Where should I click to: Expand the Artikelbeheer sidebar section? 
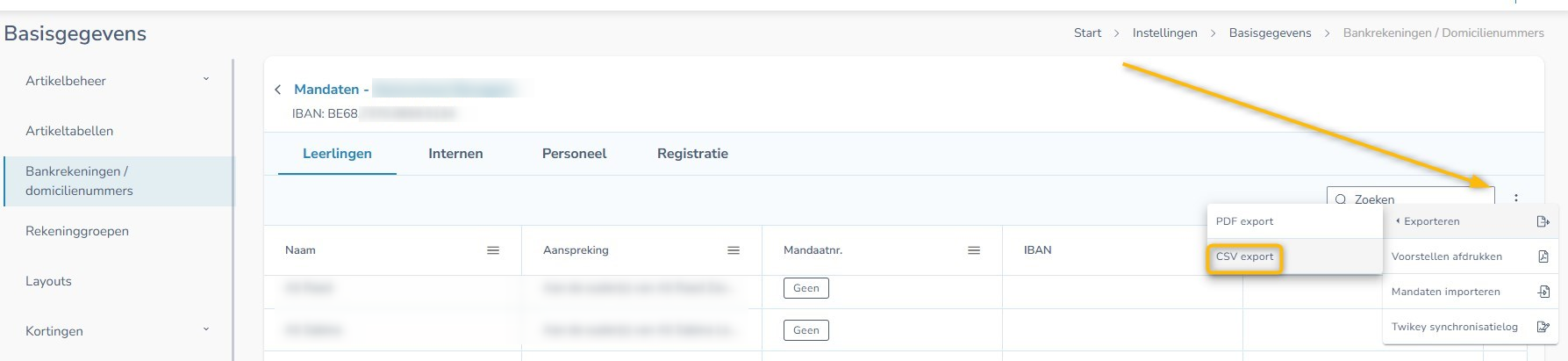coord(206,80)
